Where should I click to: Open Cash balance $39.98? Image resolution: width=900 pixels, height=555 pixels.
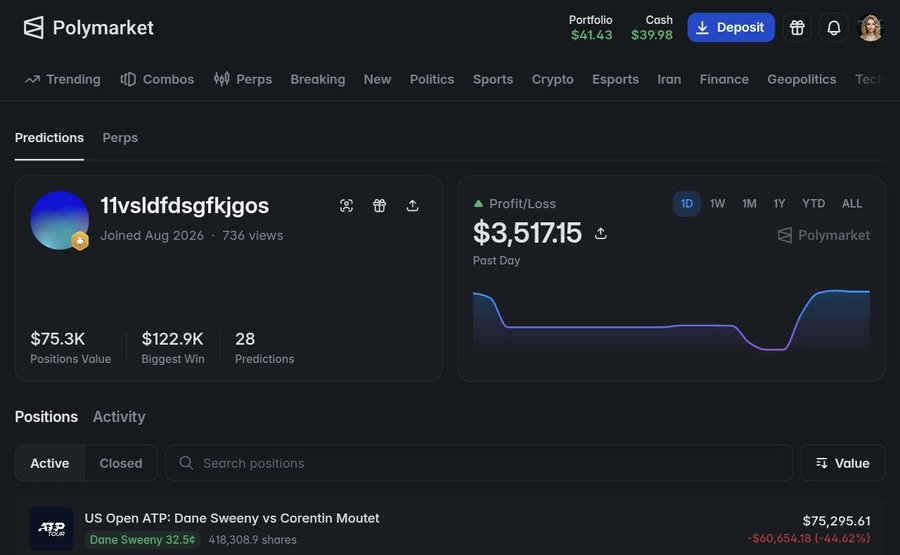point(651,28)
